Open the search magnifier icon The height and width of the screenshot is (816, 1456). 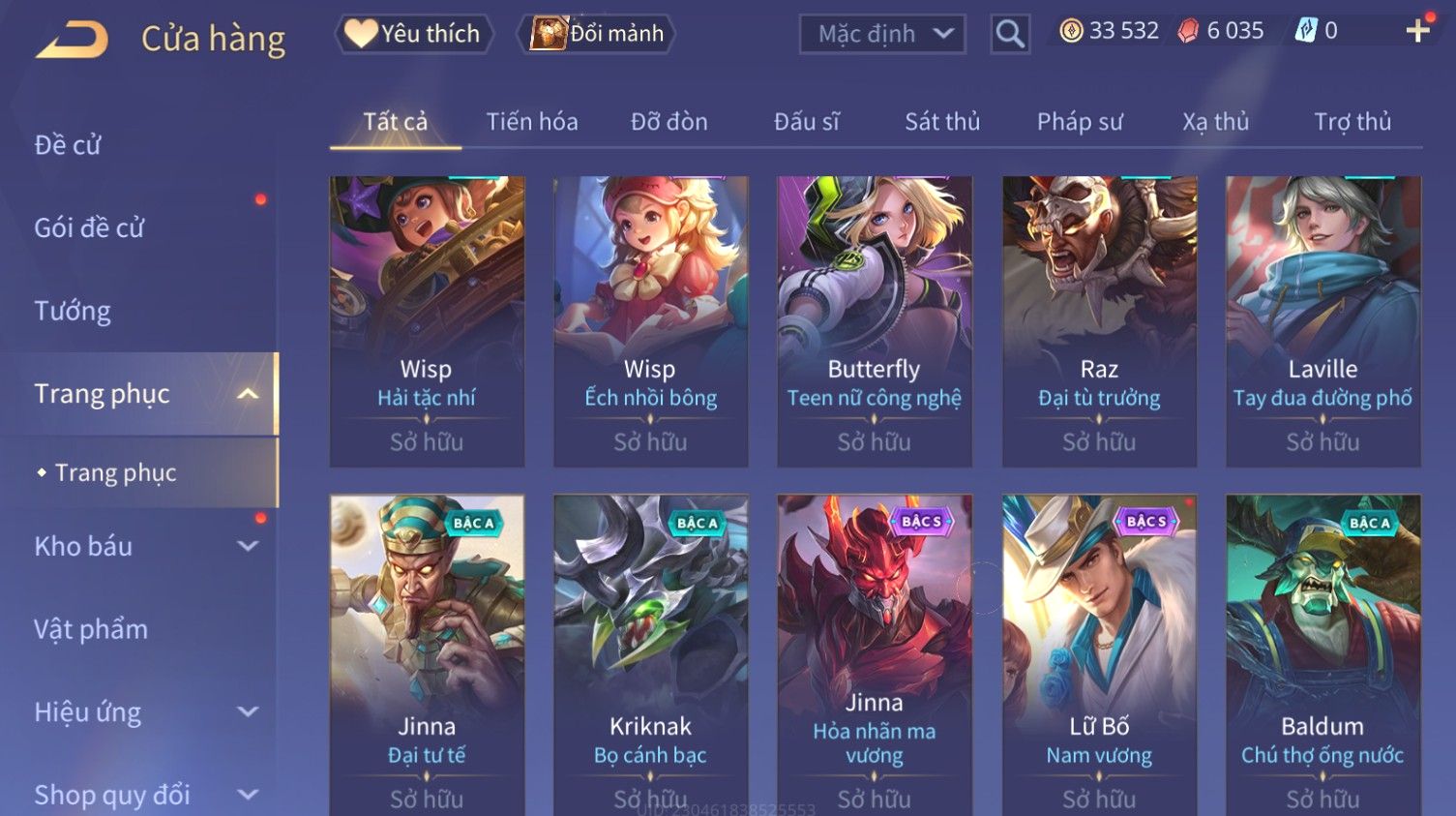tap(1010, 34)
